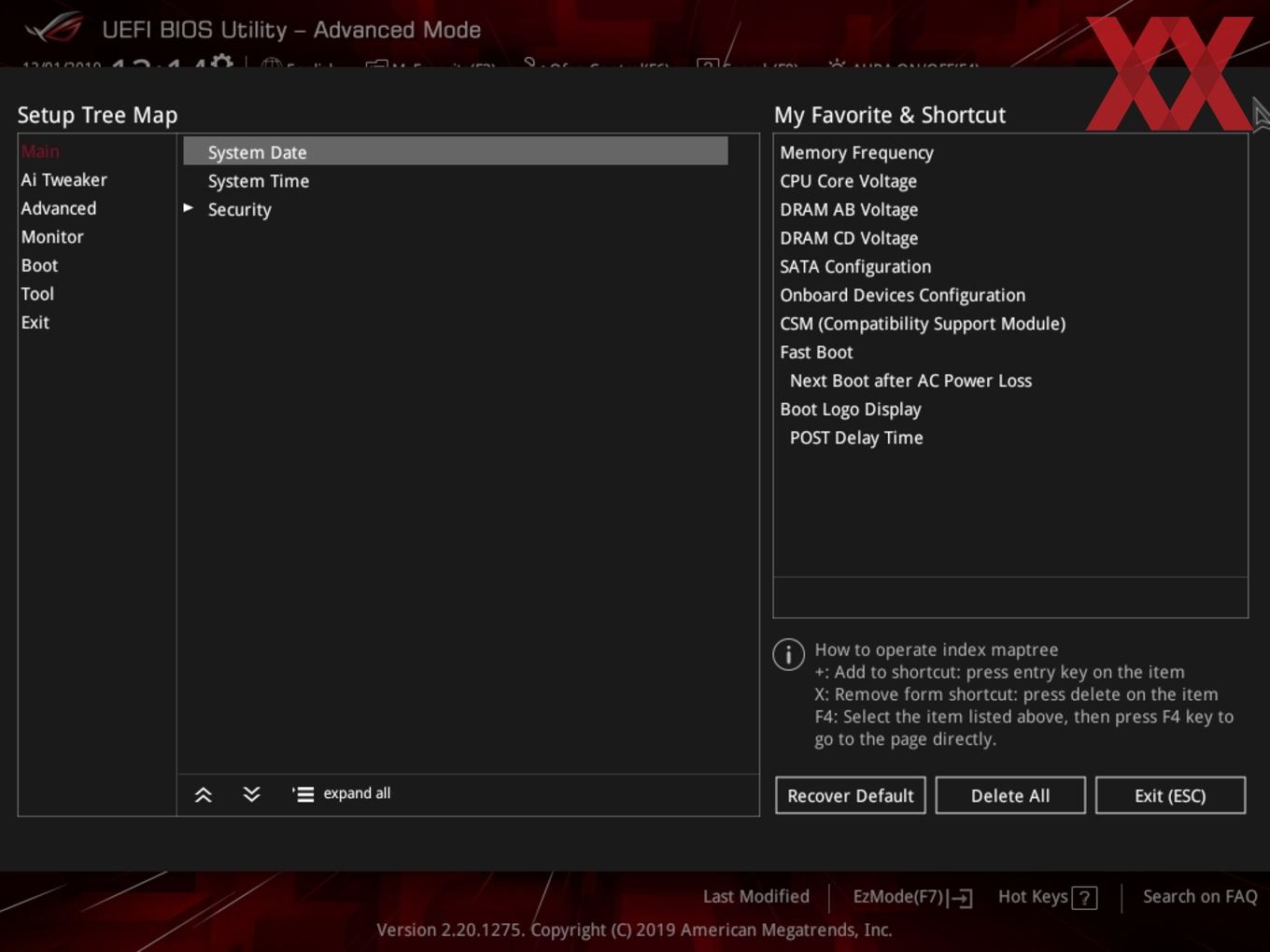The width and height of the screenshot is (1270, 952).
Task: Select Main in Setup Tree Map
Action: (x=40, y=151)
